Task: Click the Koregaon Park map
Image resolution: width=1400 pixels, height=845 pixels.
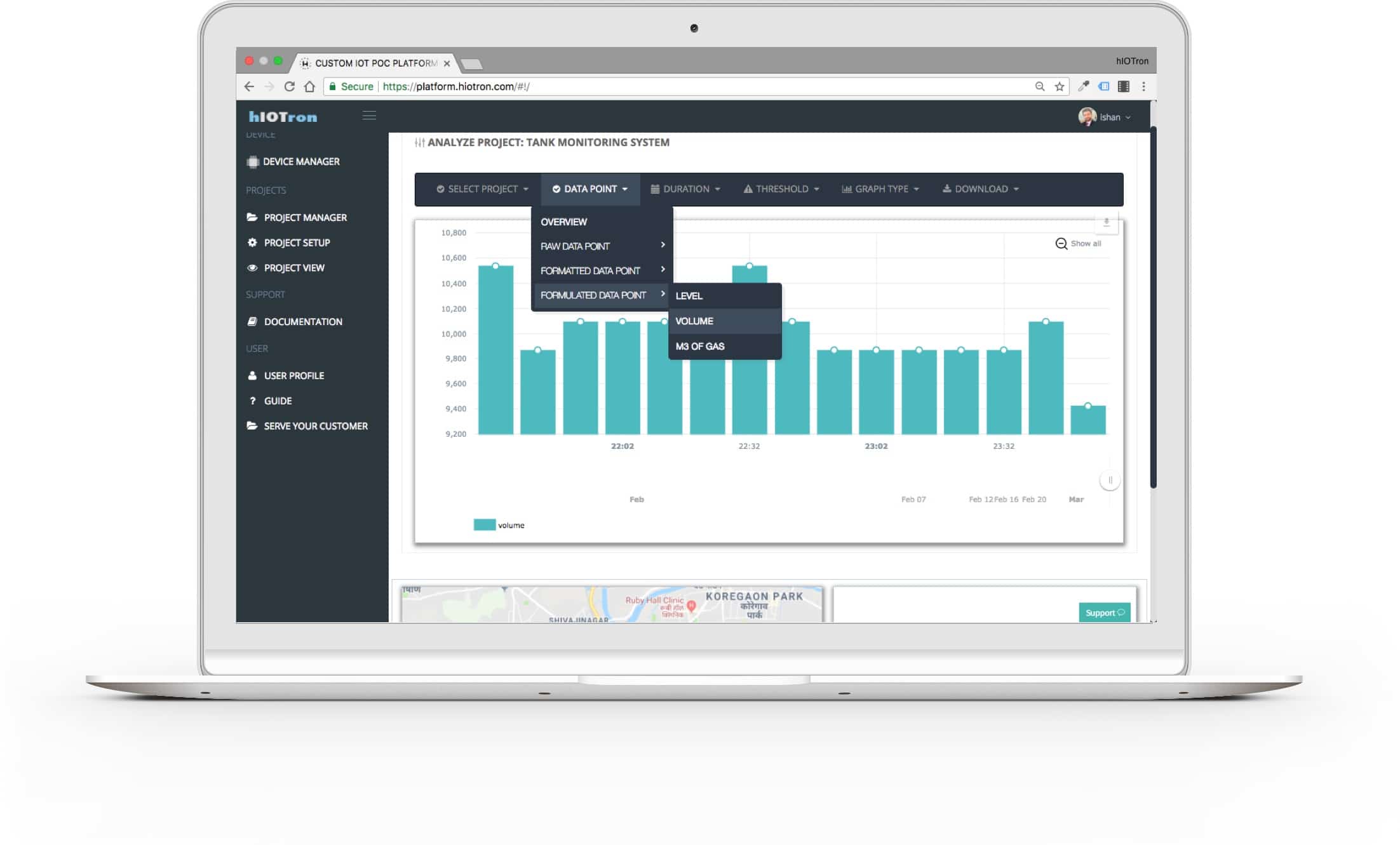Action: click(x=612, y=604)
